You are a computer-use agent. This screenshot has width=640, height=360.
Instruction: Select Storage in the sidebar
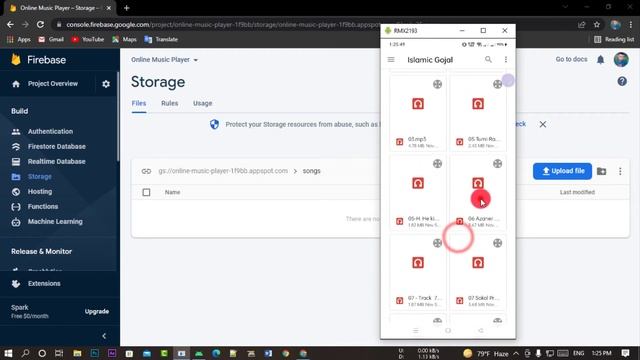40,177
